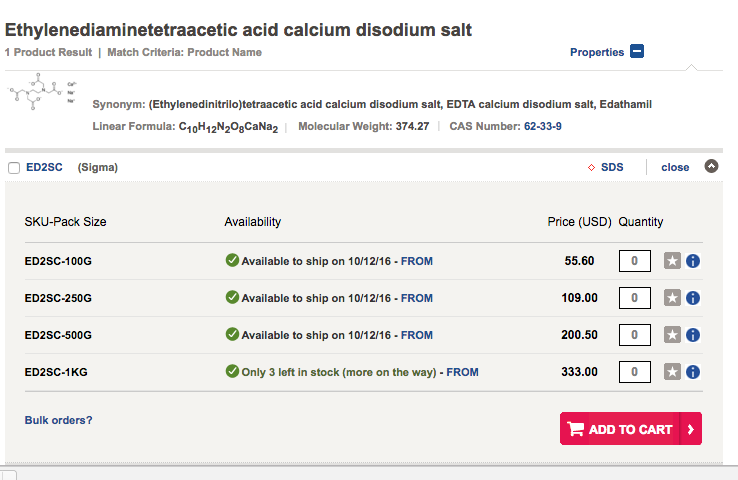The image size is (738, 480).
Task: Open info icon for ED2SC-250G
Action: (693, 298)
